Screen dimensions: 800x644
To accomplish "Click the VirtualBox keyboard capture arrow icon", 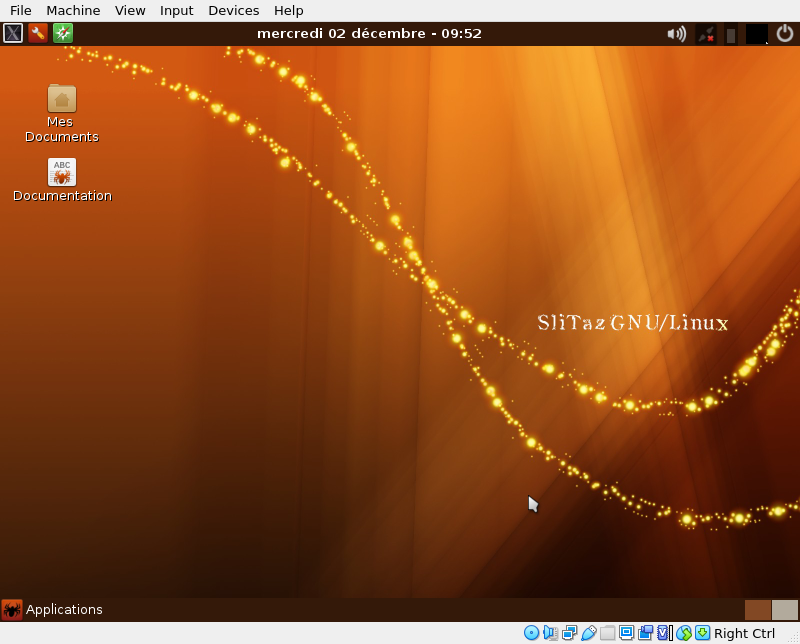I will 703,633.
